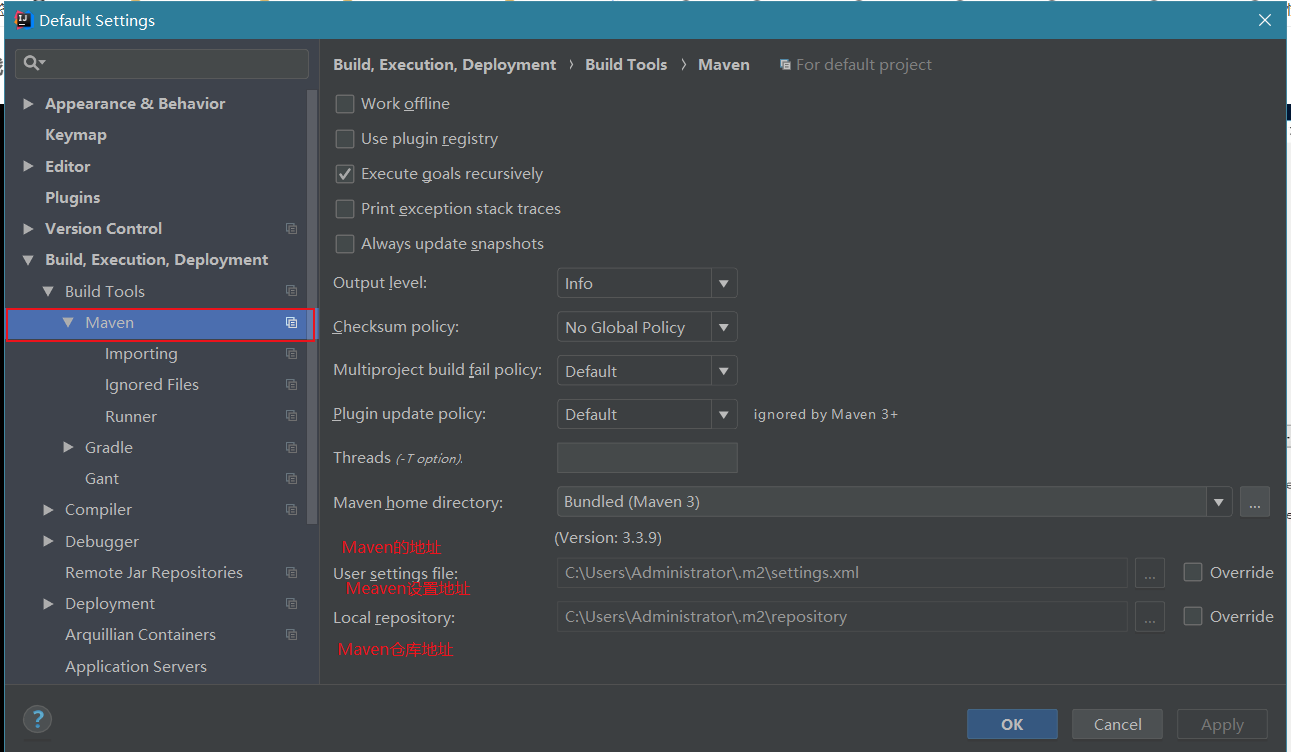This screenshot has width=1291, height=752.
Task: Open Remote Jar Repositories settings
Action: (154, 573)
